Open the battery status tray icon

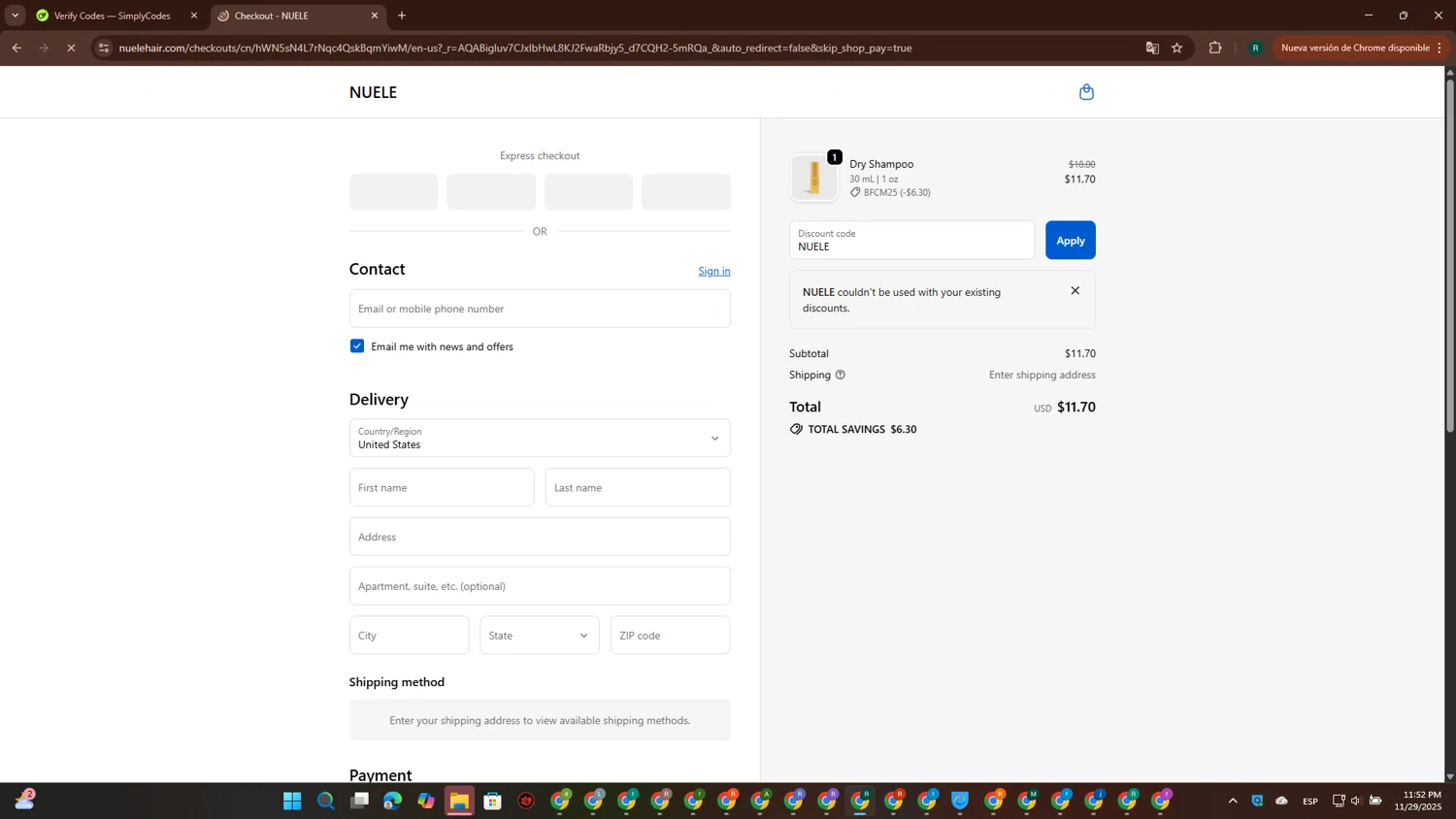(1375, 801)
